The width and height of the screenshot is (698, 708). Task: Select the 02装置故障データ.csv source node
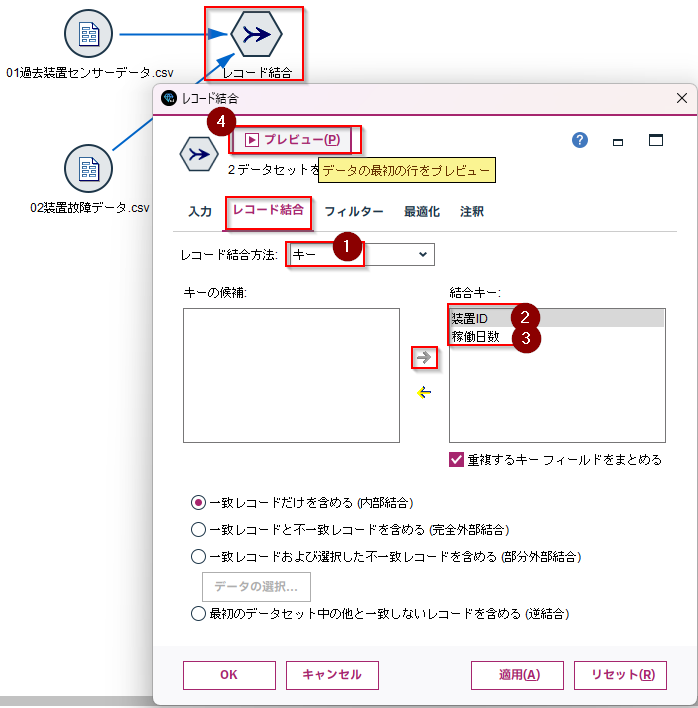88,168
